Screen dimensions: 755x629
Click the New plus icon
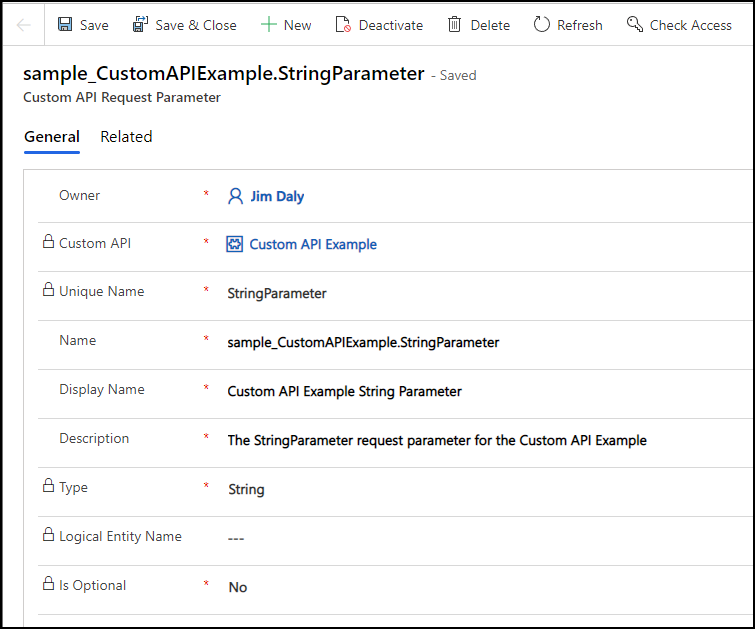pos(268,25)
